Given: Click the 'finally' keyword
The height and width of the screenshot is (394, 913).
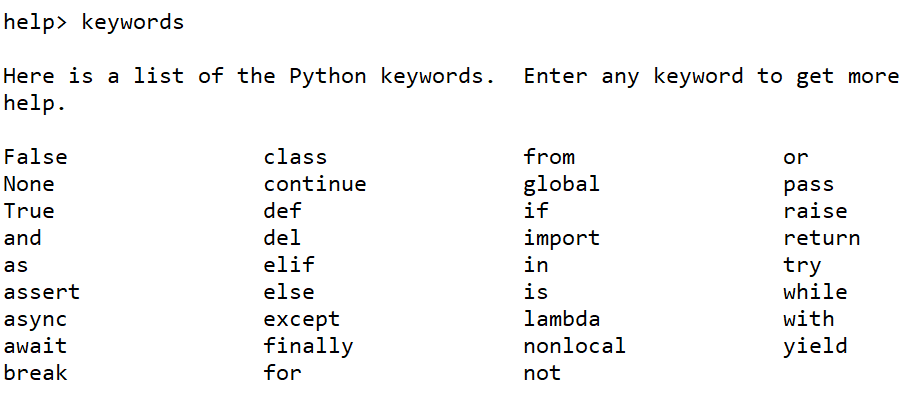Looking at the screenshot, I should [x=308, y=347].
